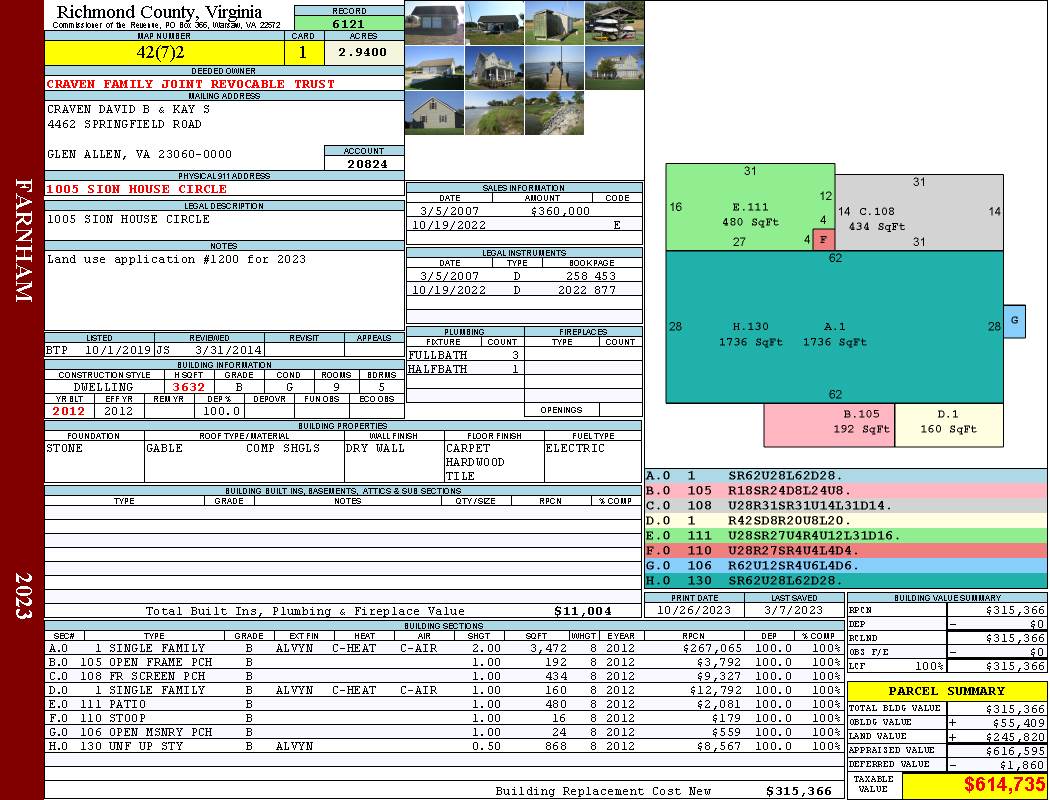Select the red F section in sketch

click(x=824, y=240)
